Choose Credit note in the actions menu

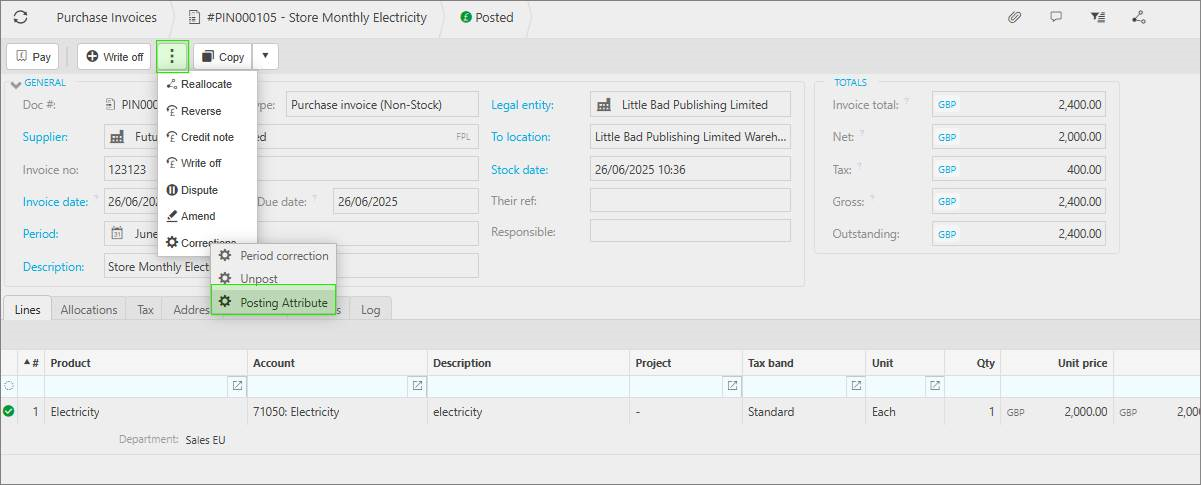coord(207,137)
